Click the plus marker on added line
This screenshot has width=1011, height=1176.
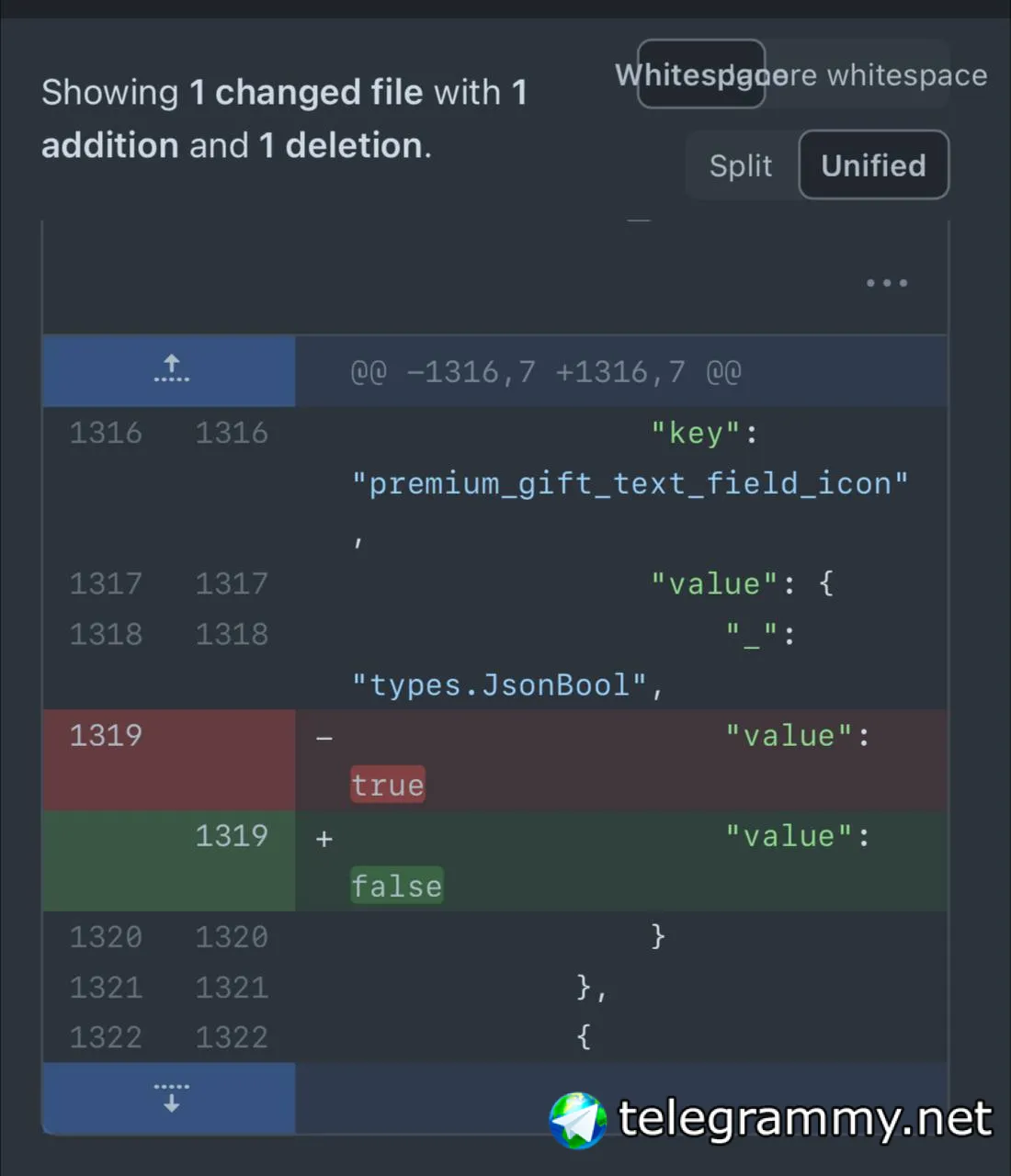coord(324,838)
